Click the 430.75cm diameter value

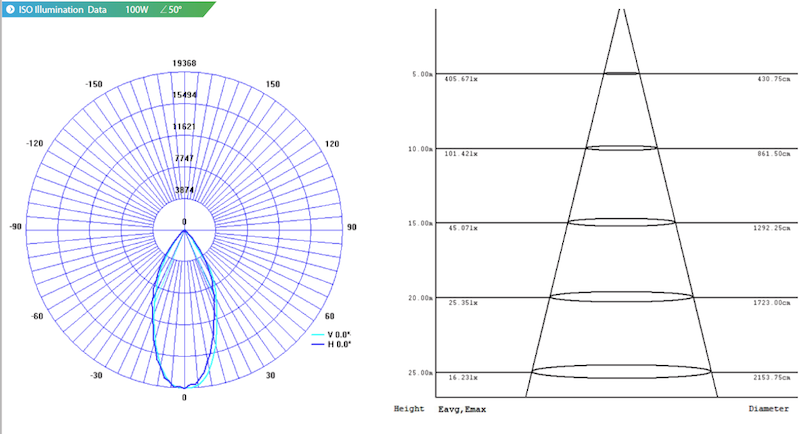pos(774,79)
